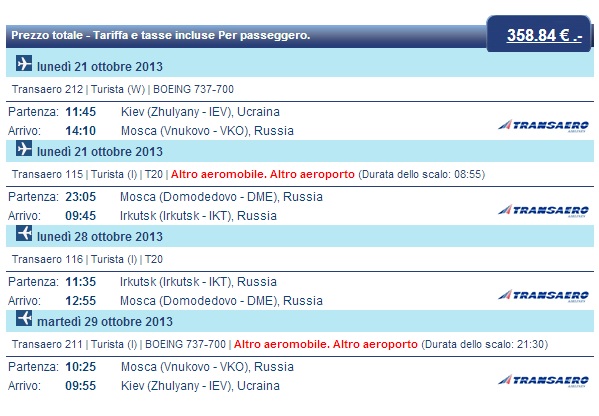Click the first departure airplane icon

(24, 63)
